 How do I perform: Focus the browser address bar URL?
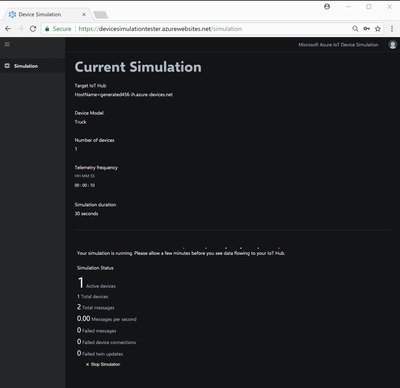[x=160, y=29]
